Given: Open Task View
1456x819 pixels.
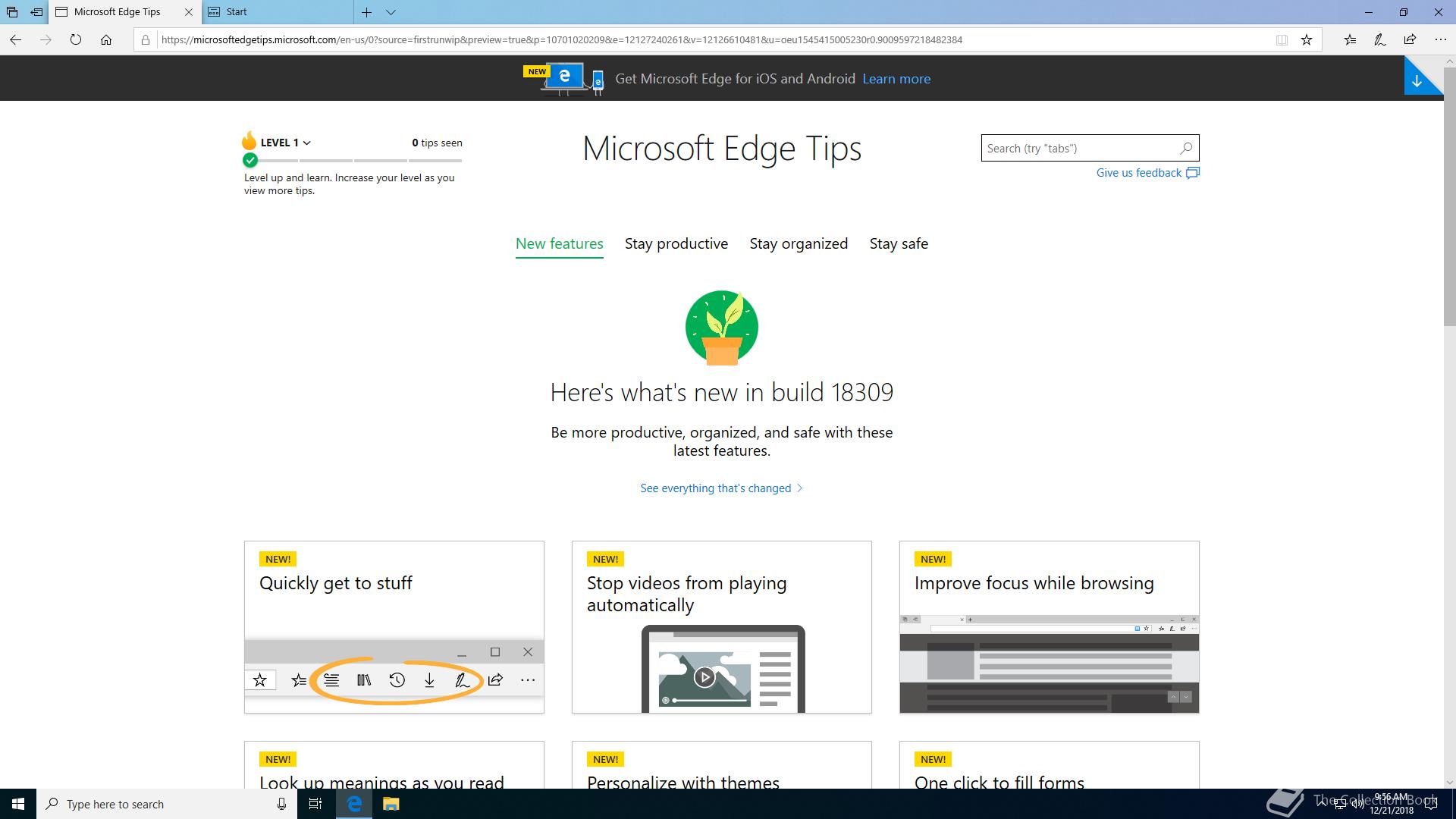Looking at the screenshot, I should click(315, 804).
